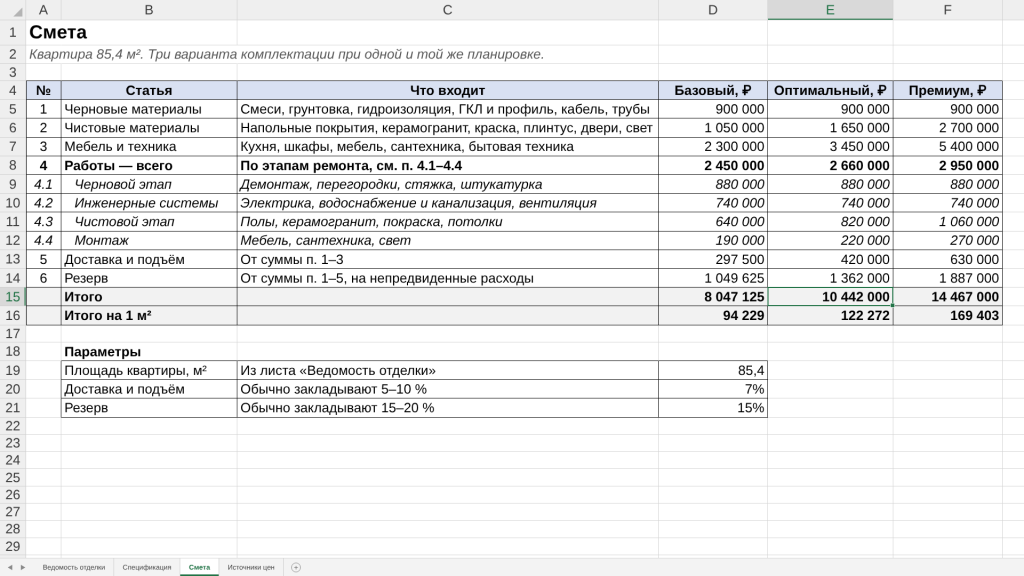This screenshot has height=576, width=1024.
Task: Select column B header
Action: (x=149, y=10)
